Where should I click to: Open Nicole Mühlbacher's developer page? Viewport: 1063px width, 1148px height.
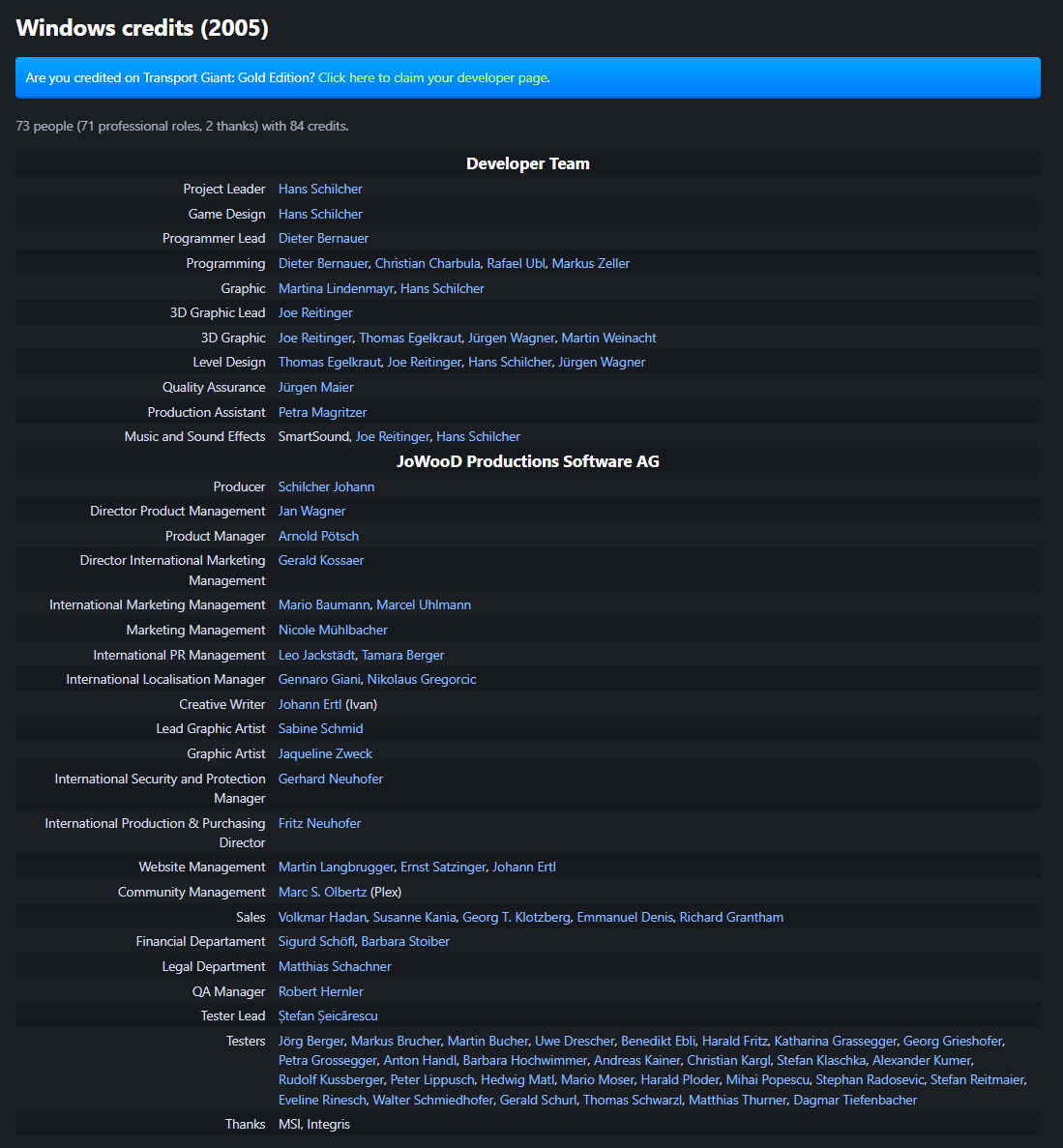pyautogui.click(x=333, y=630)
